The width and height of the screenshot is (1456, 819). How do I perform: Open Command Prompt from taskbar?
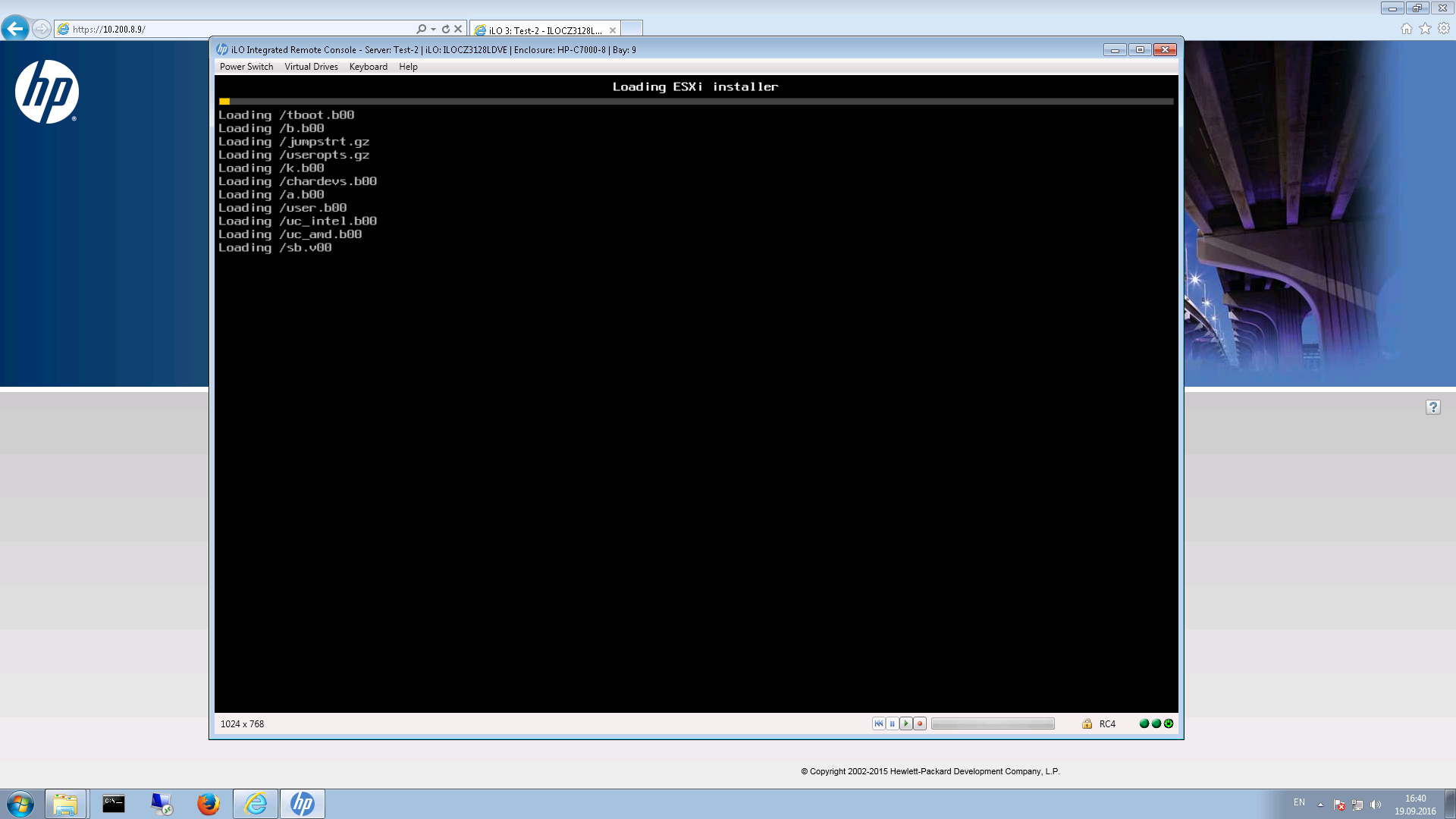[114, 804]
